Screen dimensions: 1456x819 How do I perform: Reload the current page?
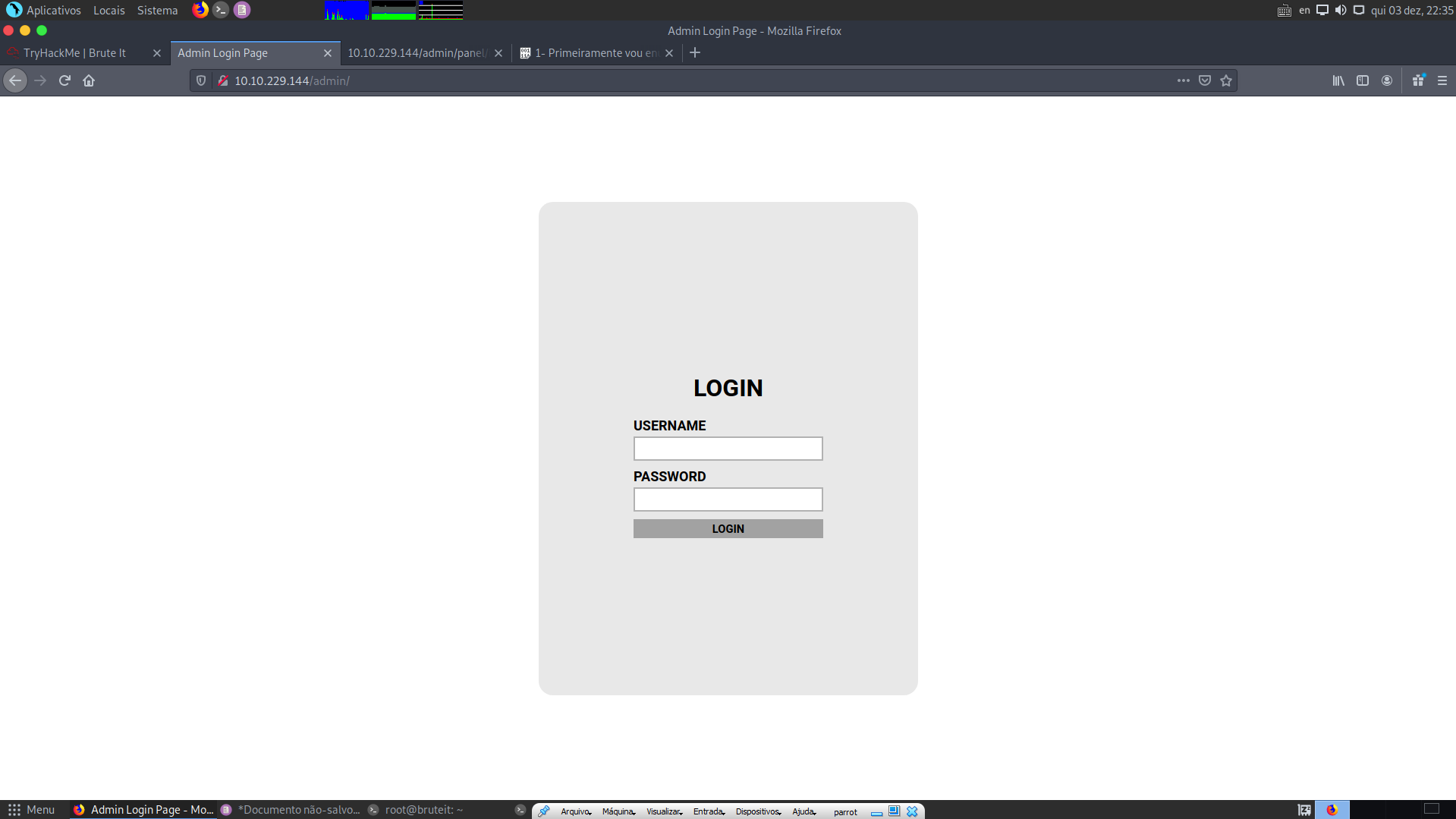tap(64, 80)
